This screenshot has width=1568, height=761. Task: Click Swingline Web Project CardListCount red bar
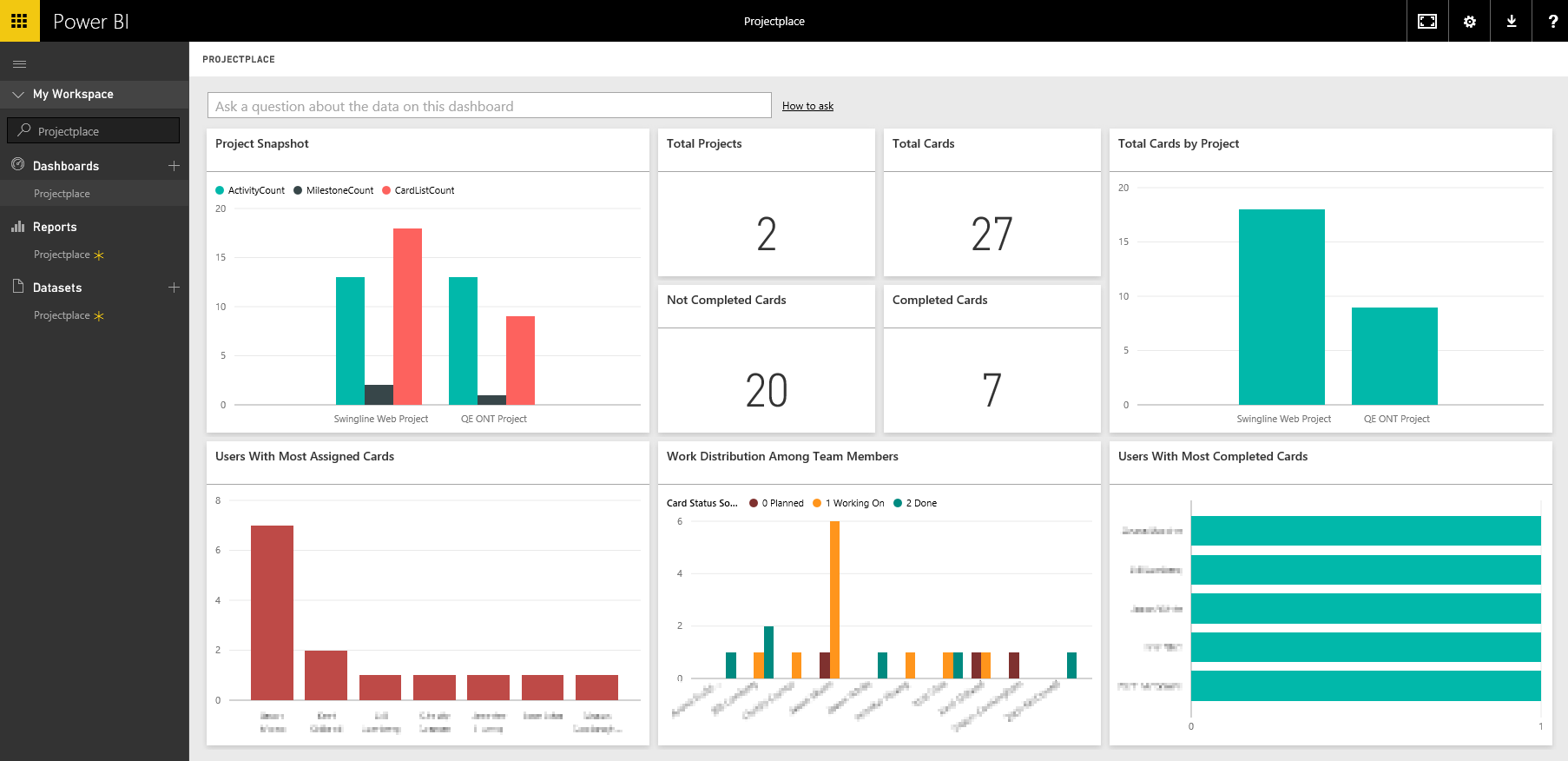(407, 316)
